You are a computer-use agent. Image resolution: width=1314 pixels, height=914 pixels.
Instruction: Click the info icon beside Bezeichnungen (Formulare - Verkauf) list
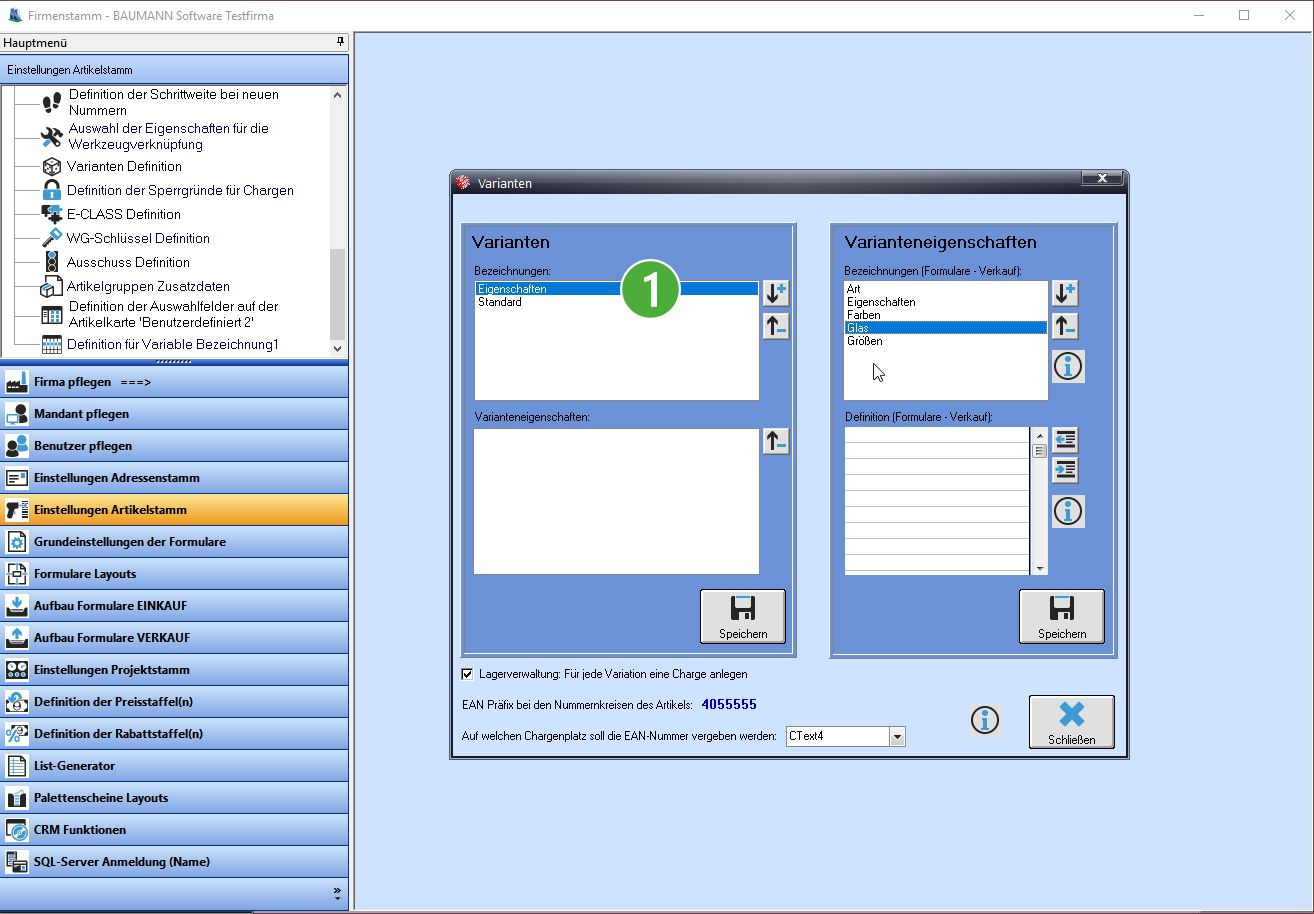[1068, 367]
